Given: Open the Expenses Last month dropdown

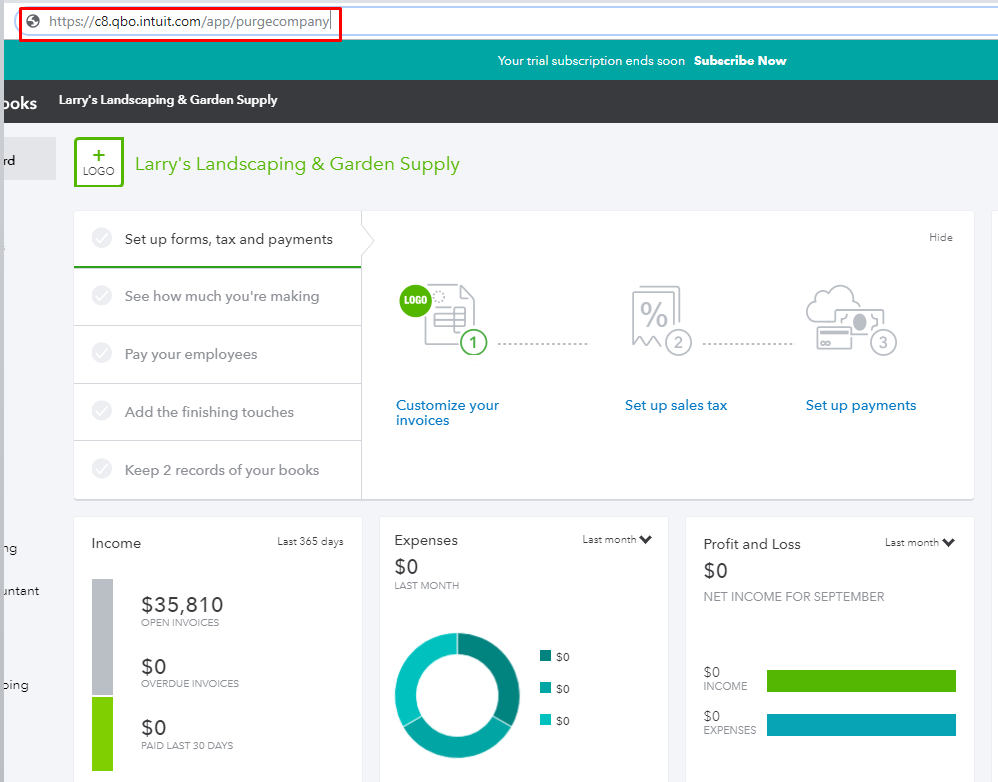Looking at the screenshot, I should [x=617, y=540].
